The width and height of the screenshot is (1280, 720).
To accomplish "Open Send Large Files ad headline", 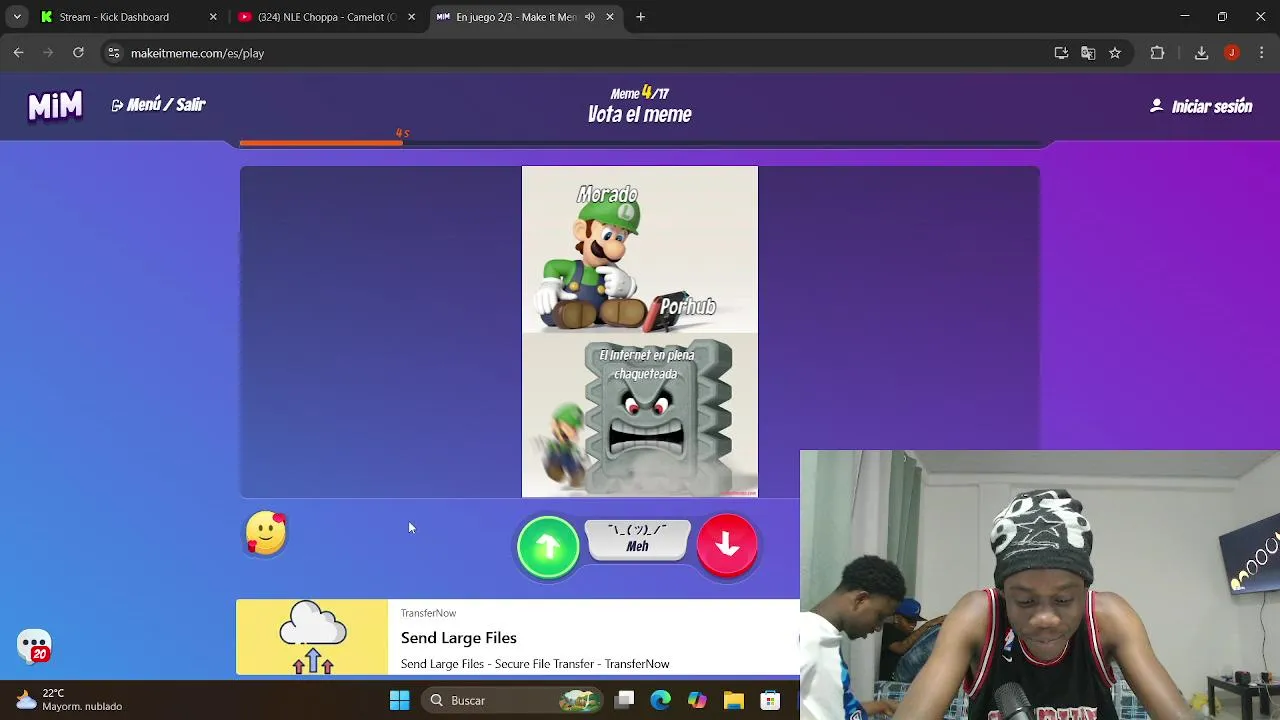I will [x=459, y=638].
